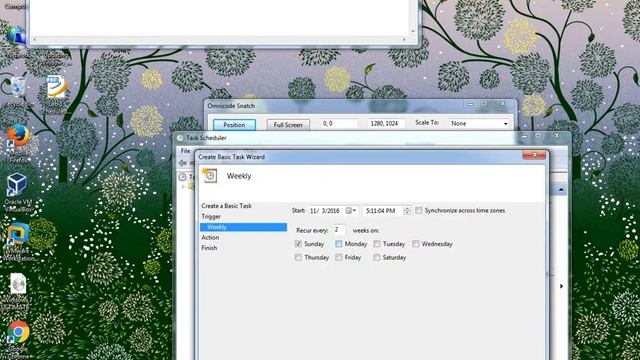
Task: Uncheck the Sunday checkbox
Action: (x=298, y=244)
